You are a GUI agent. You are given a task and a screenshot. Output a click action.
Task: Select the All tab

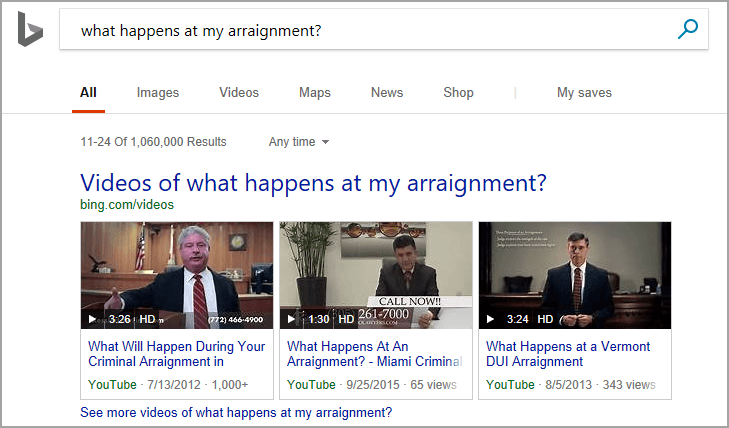point(88,92)
